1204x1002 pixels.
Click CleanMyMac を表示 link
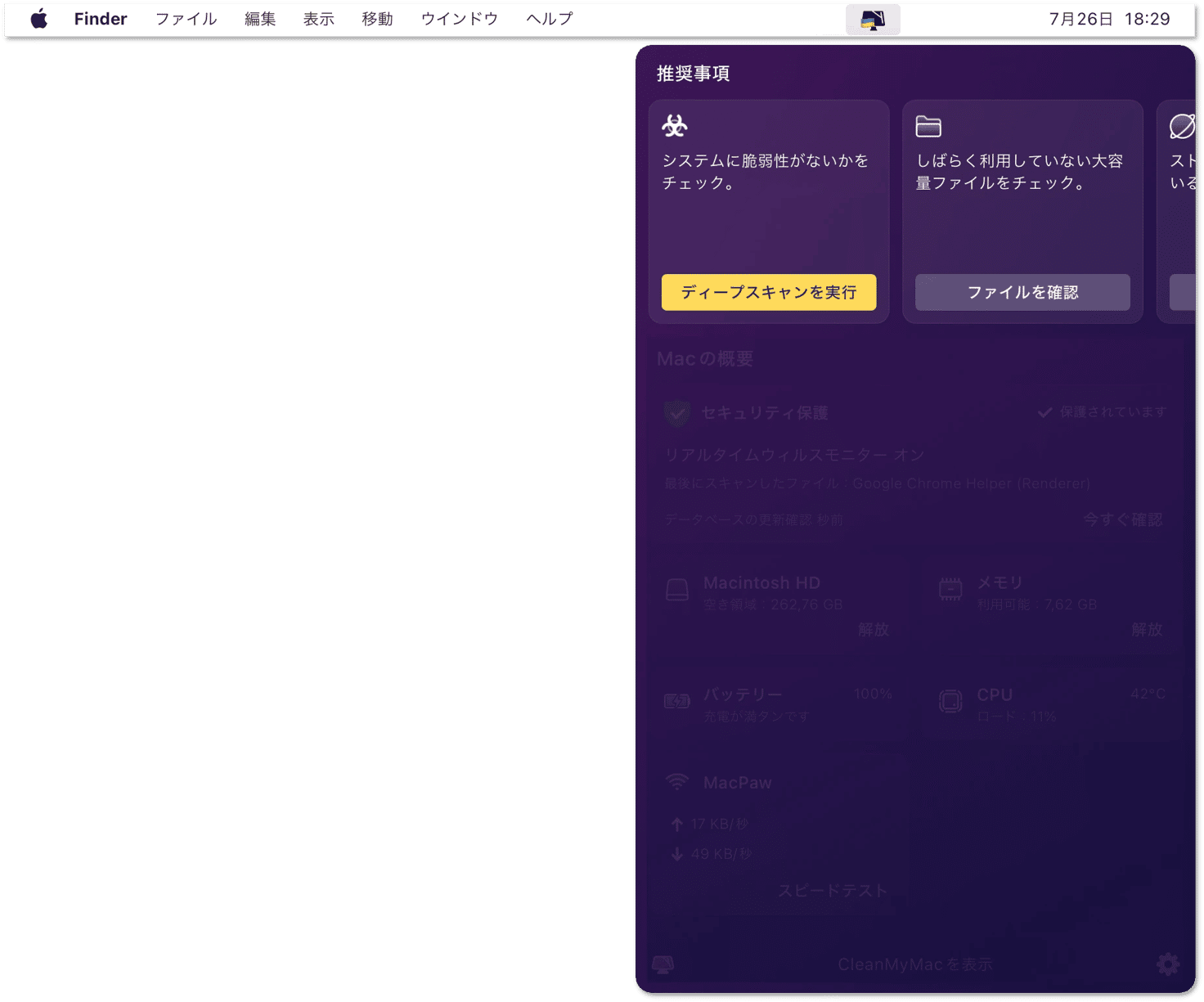coord(915,964)
